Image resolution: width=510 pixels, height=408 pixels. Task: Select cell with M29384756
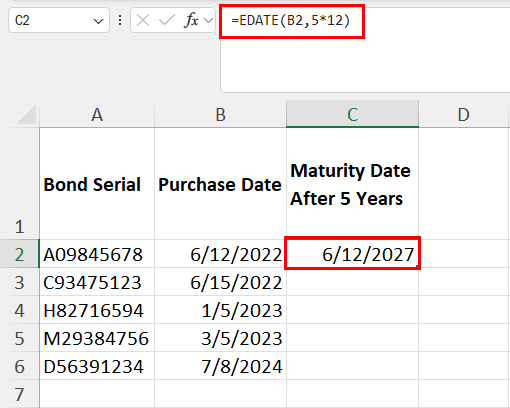[97, 338]
